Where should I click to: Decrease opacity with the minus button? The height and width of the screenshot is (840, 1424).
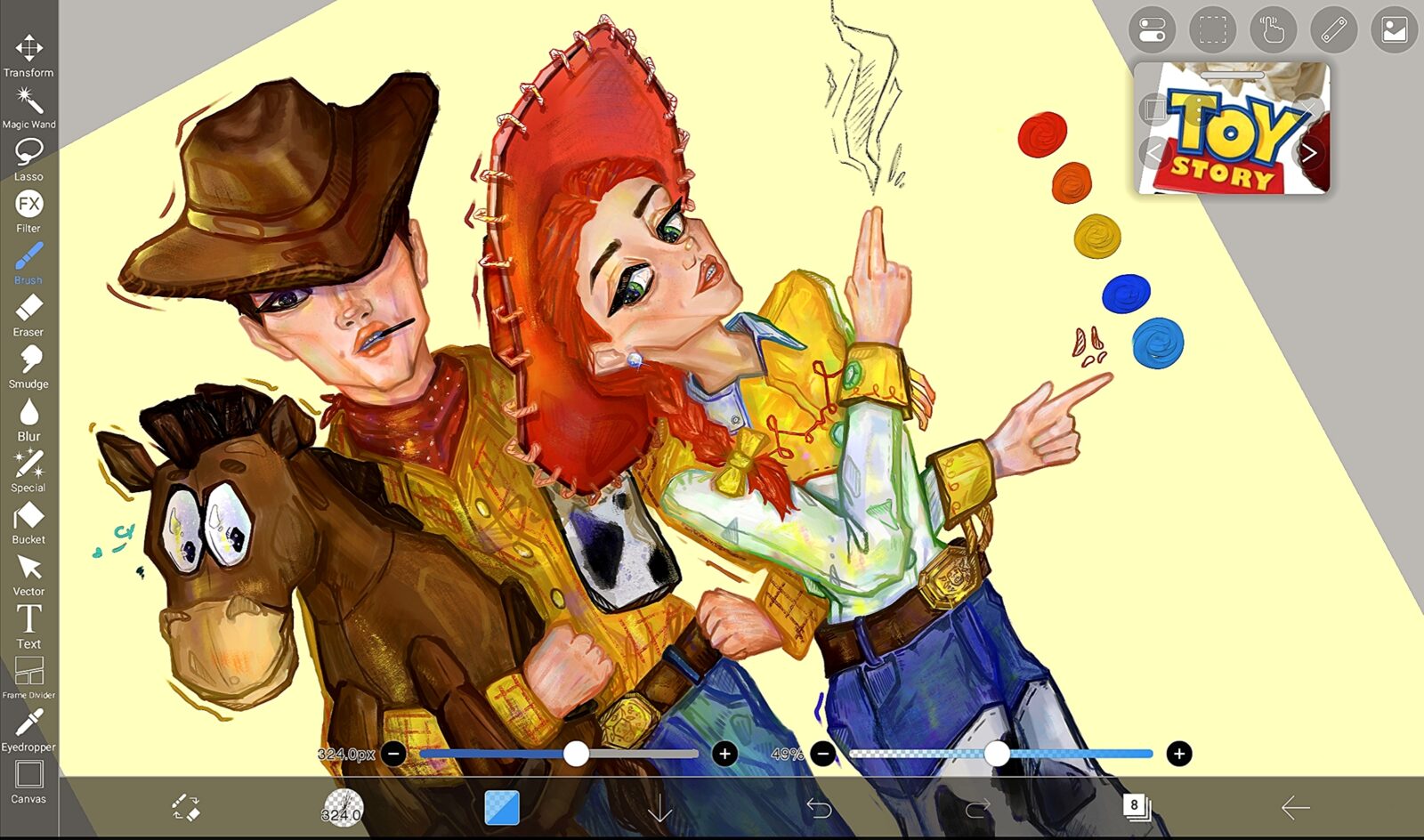(824, 755)
